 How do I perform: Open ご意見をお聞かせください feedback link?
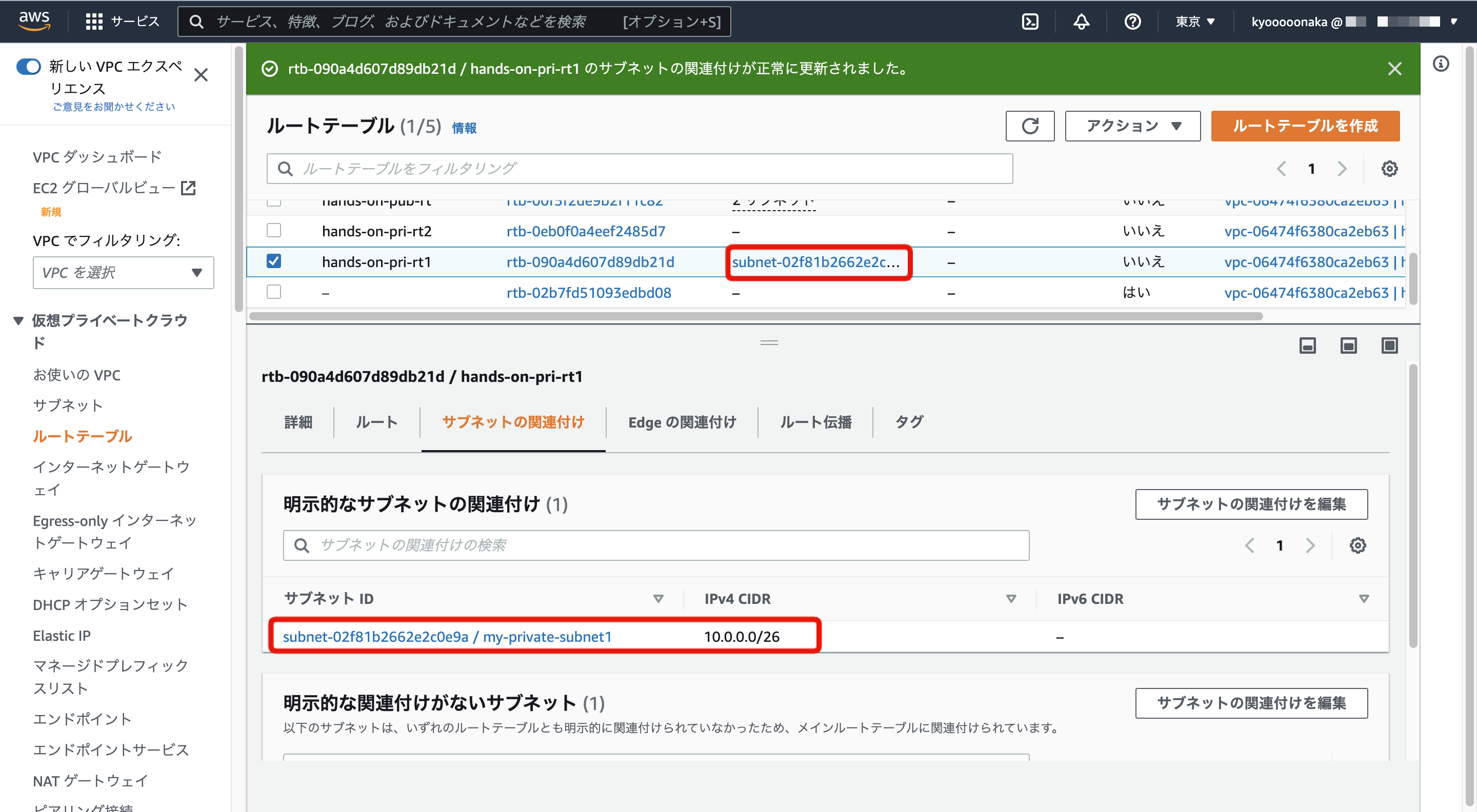[x=113, y=107]
